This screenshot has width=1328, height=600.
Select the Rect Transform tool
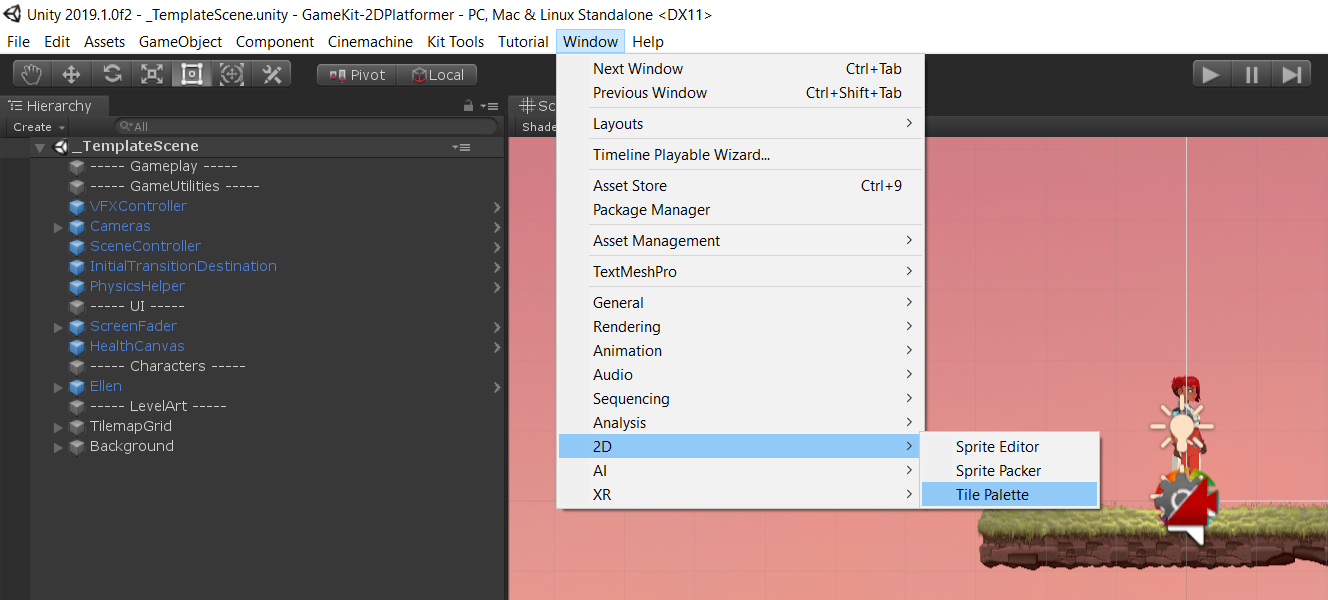click(192, 75)
